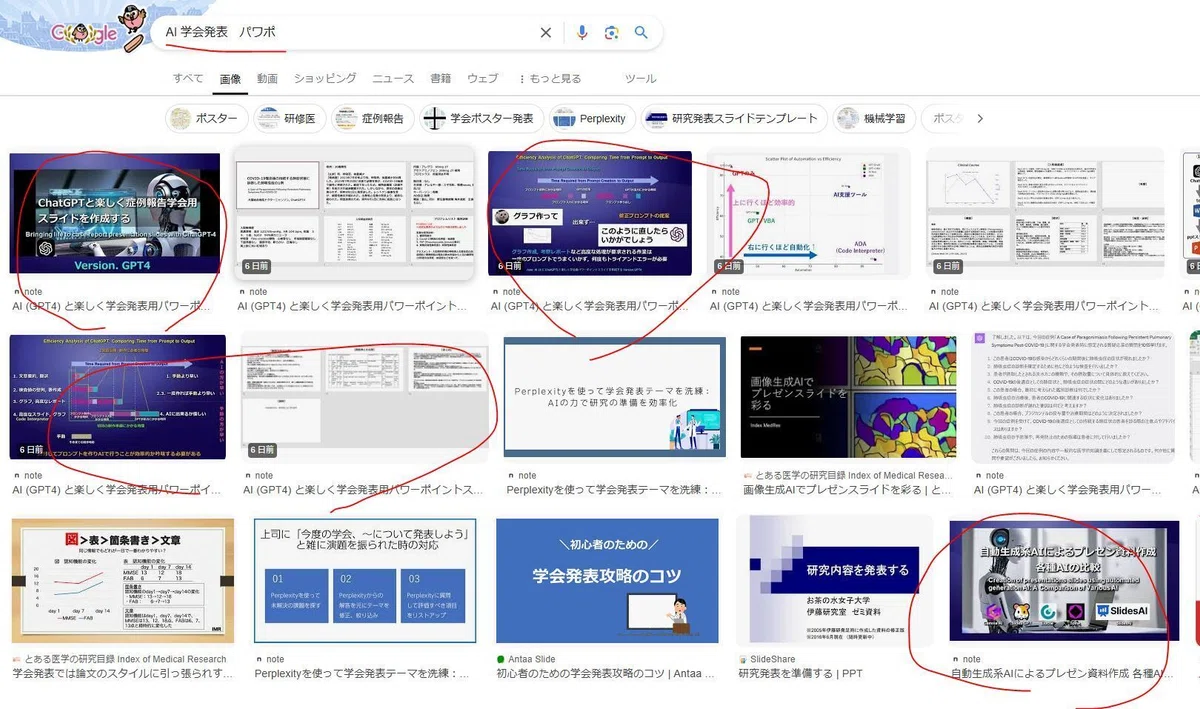The width and height of the screenshot is (1200, 709).
Task: Open the 研究内容を発表する thumbnail
Action: 835,582
